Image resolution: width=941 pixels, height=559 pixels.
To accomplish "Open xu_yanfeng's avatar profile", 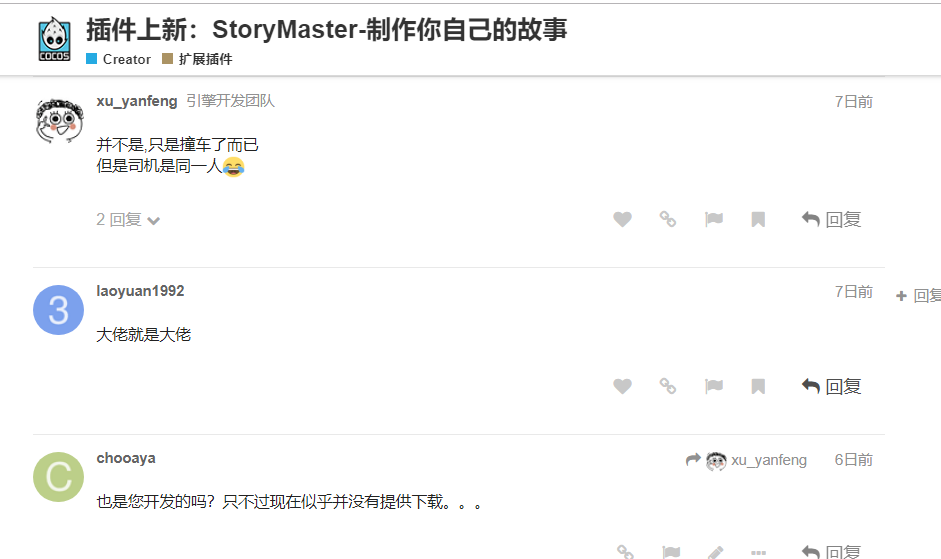I will pos(58,121).
